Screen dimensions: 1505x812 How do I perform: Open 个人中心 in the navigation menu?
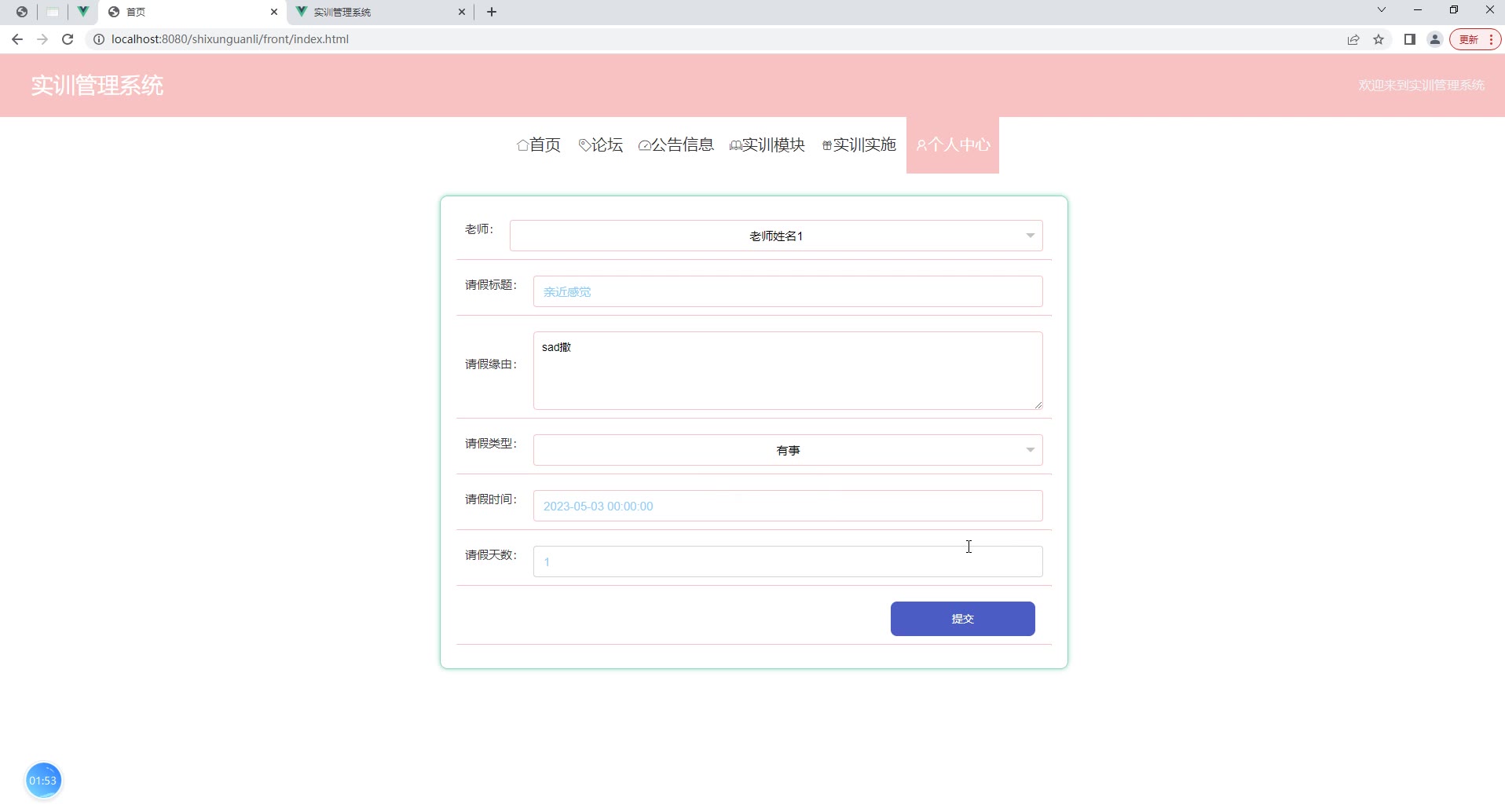(953, 145)
